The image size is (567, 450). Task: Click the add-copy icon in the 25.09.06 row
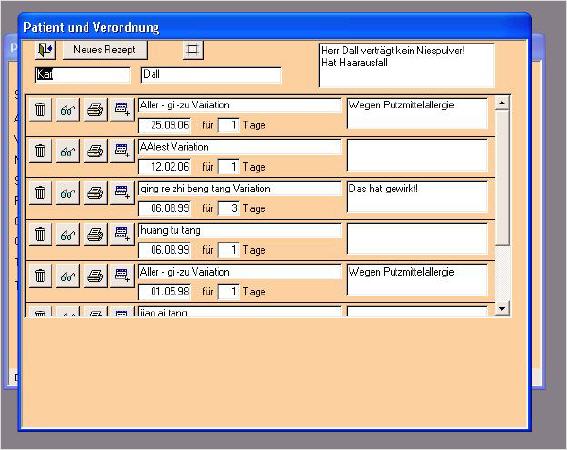(122, 110)
